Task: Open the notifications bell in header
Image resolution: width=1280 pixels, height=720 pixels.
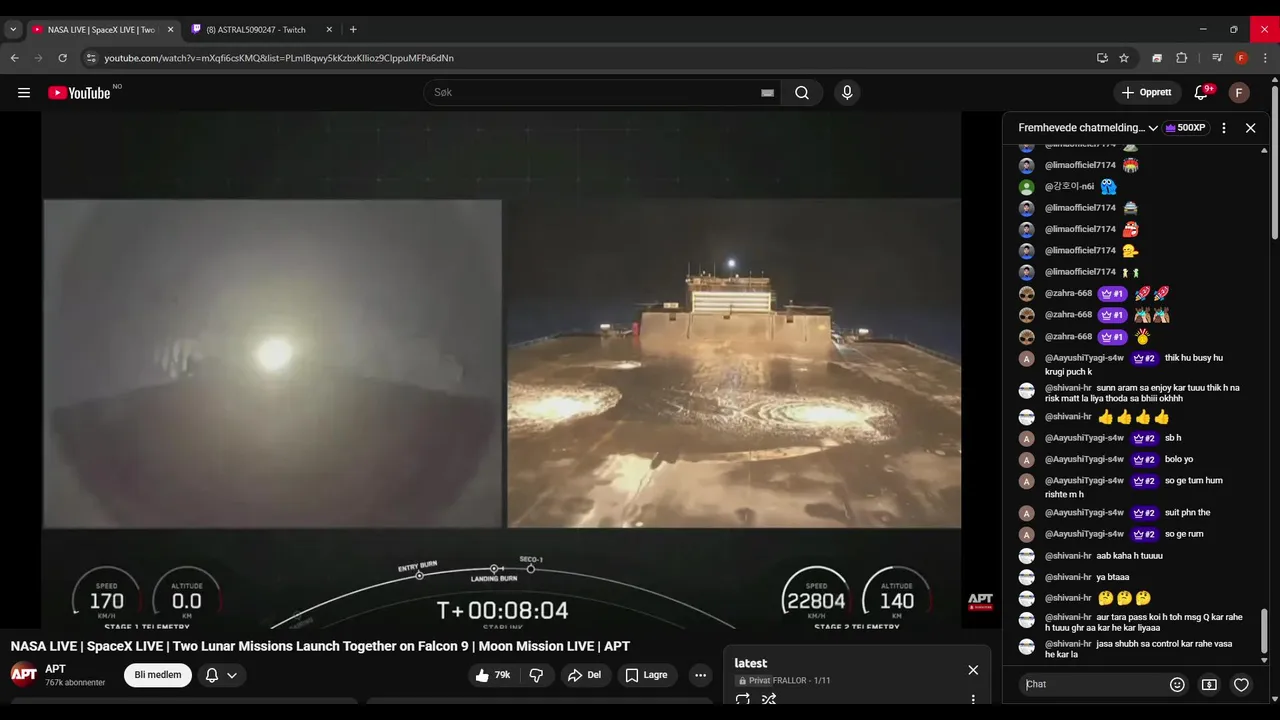Action: [x=1201, y=93]
